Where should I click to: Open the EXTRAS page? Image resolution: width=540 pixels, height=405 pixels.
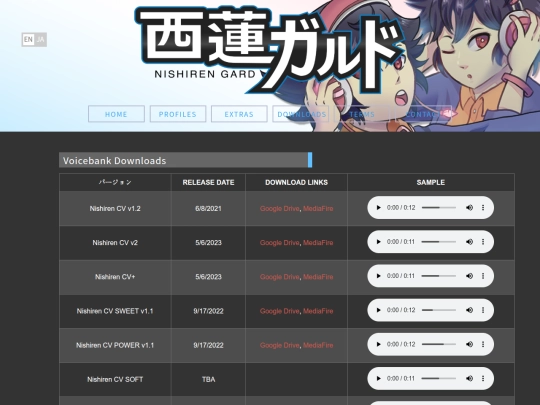coord(239,114)
